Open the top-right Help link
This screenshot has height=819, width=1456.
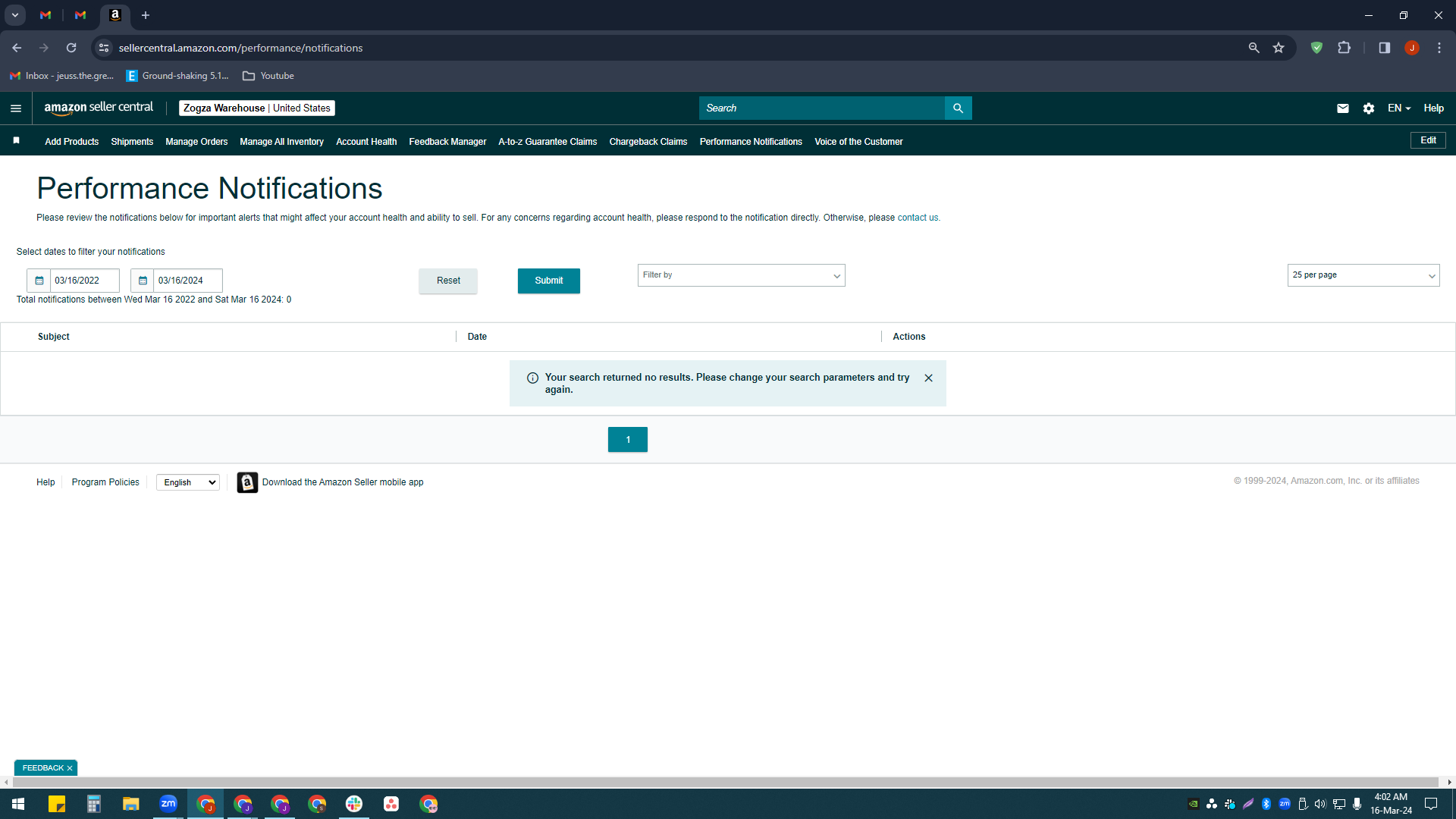[1433, 108]
